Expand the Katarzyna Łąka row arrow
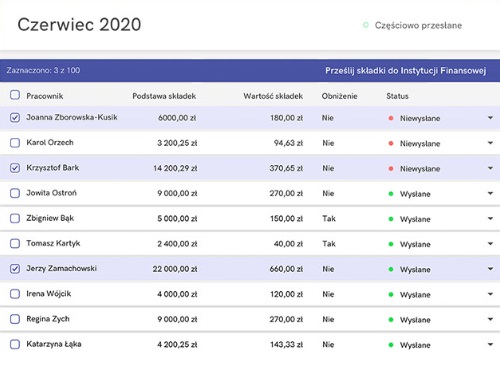Screen dimensions: 500x368 [490, 344]
